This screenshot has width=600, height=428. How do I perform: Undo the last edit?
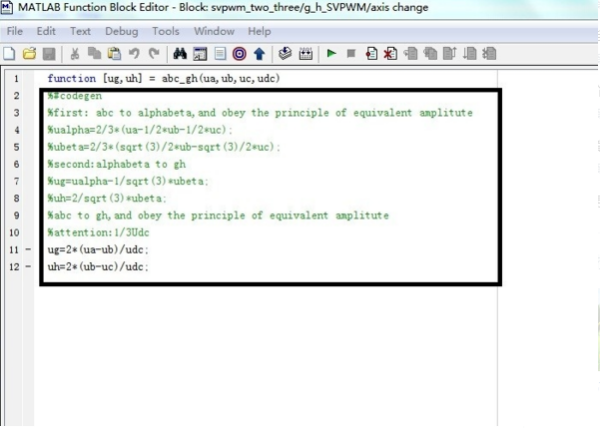(134, 54)
